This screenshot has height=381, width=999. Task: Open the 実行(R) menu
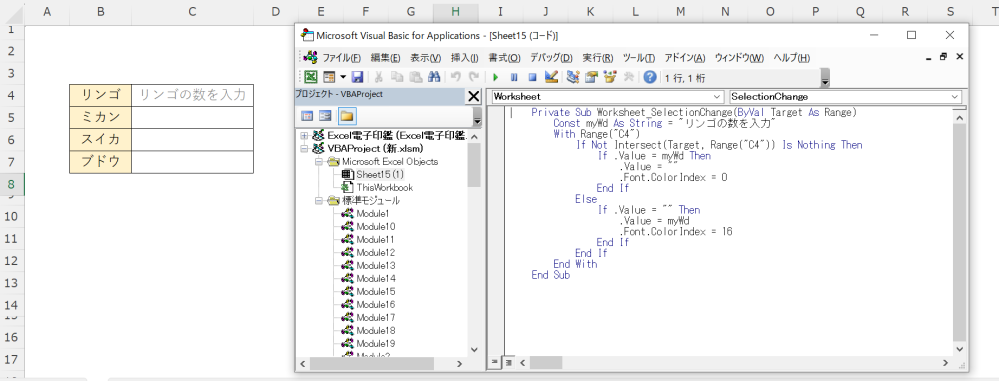[598, 58]
